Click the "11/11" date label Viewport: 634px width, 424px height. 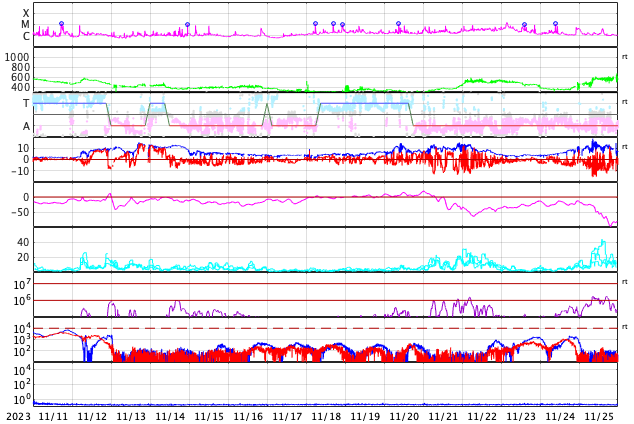53,416
